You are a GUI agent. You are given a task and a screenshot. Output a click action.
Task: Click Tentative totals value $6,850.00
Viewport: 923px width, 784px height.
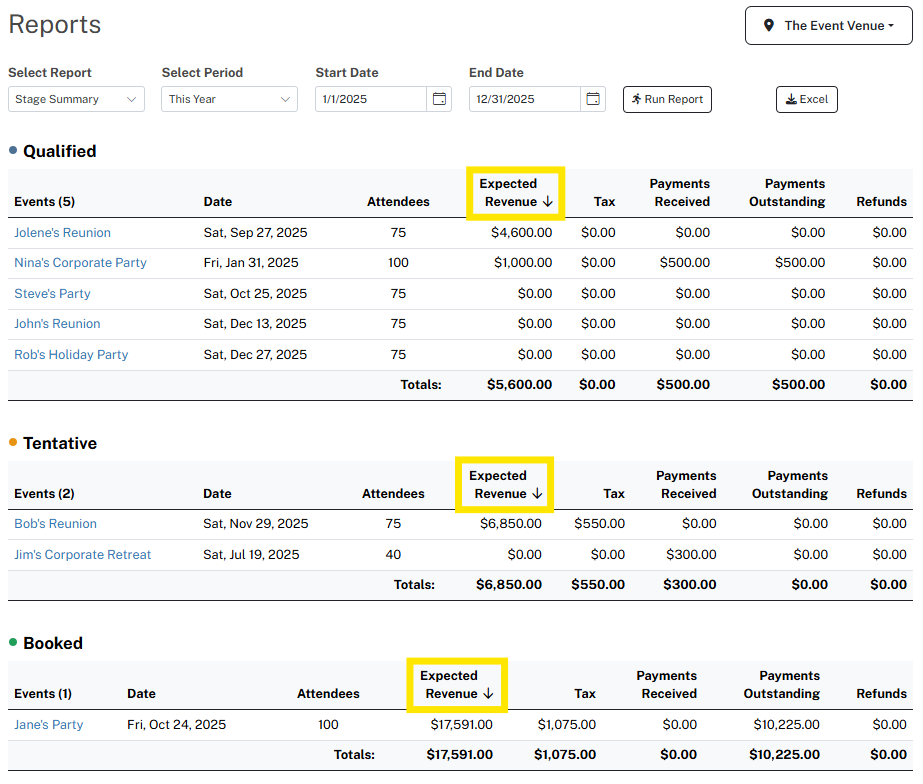[509, 585]
